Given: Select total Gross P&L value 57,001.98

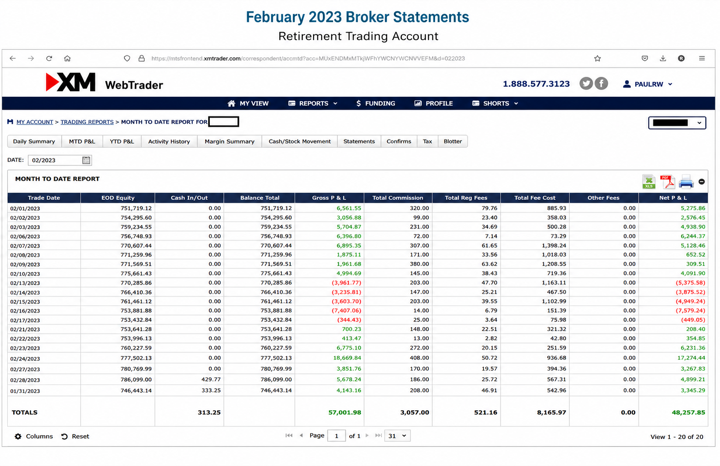Looking at the screenshot, I should pyautogui.click(x=345, y=412).
